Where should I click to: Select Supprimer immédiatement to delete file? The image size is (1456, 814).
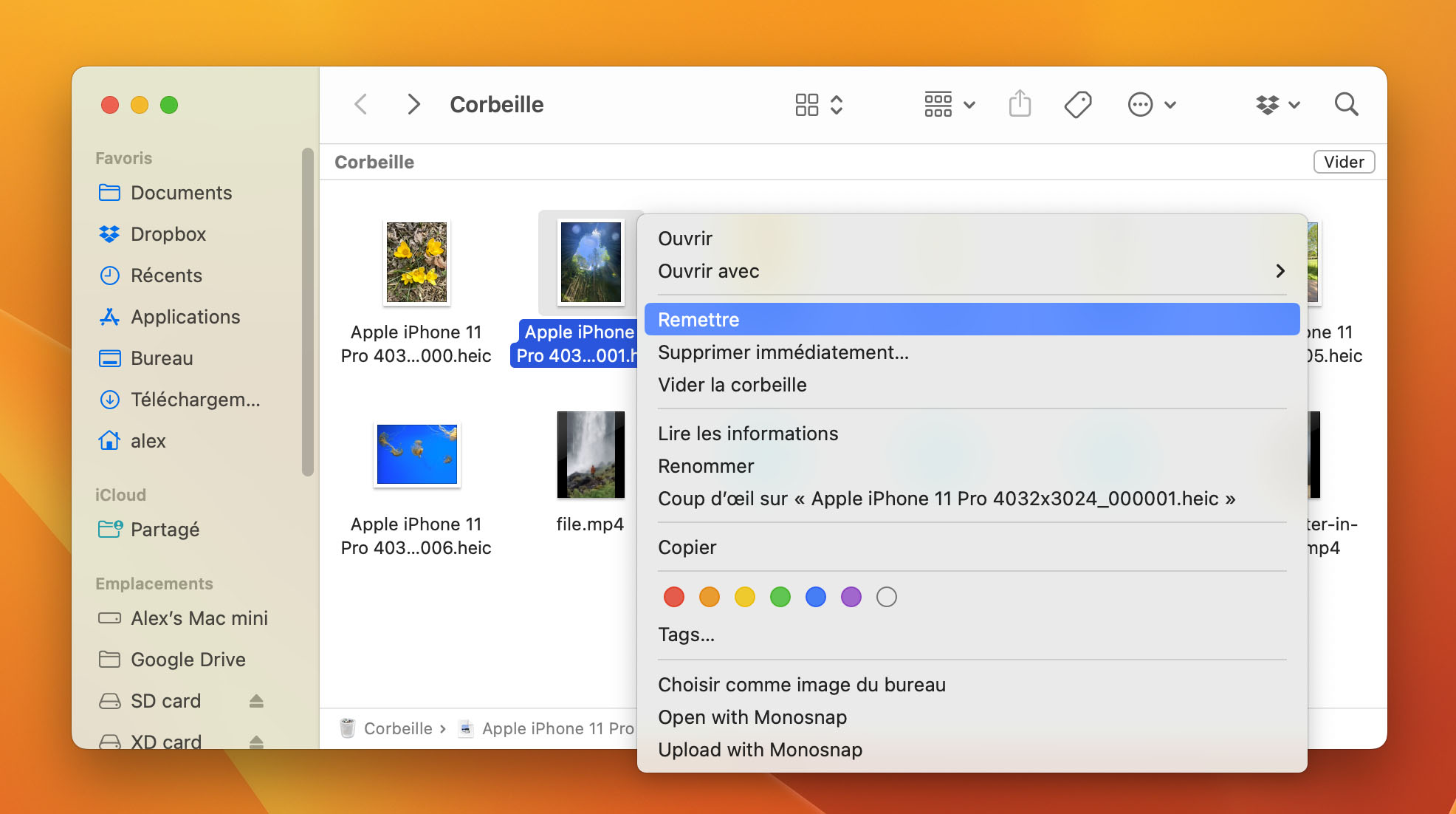pyautogui.click(x=782, y=352)
